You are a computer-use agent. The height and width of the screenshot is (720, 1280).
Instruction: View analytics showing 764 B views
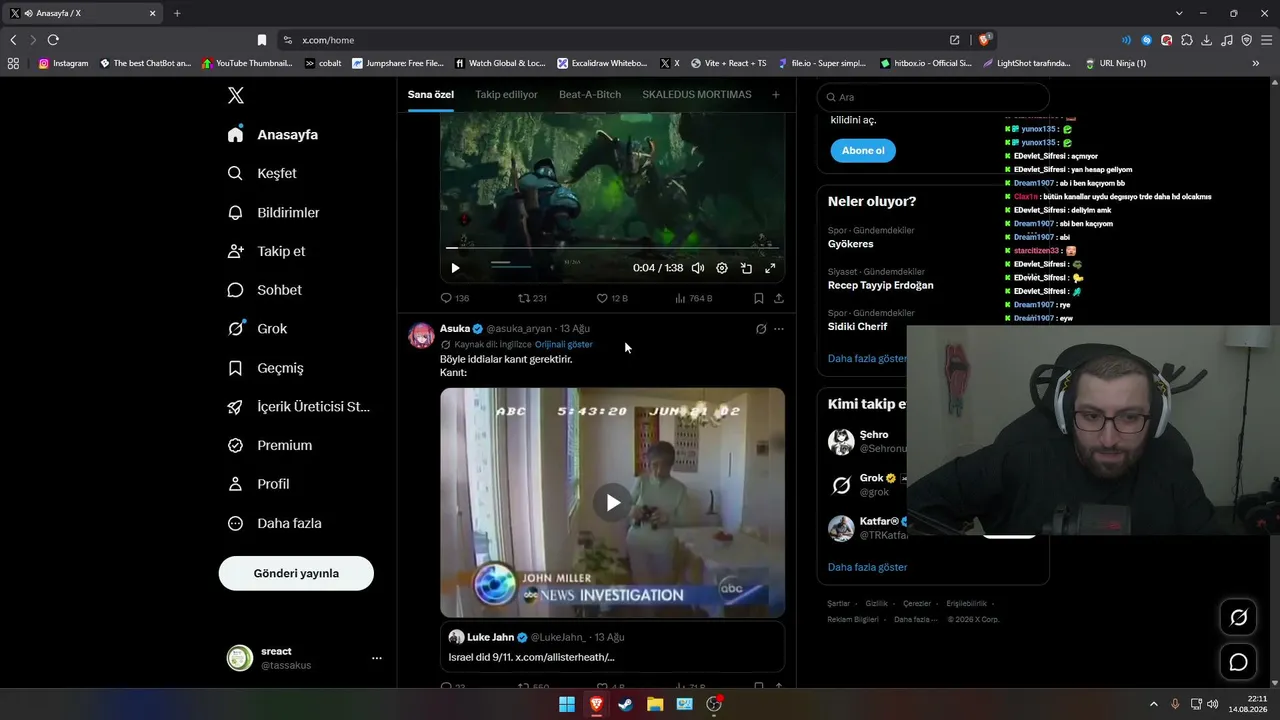click(x=694, y=298)
